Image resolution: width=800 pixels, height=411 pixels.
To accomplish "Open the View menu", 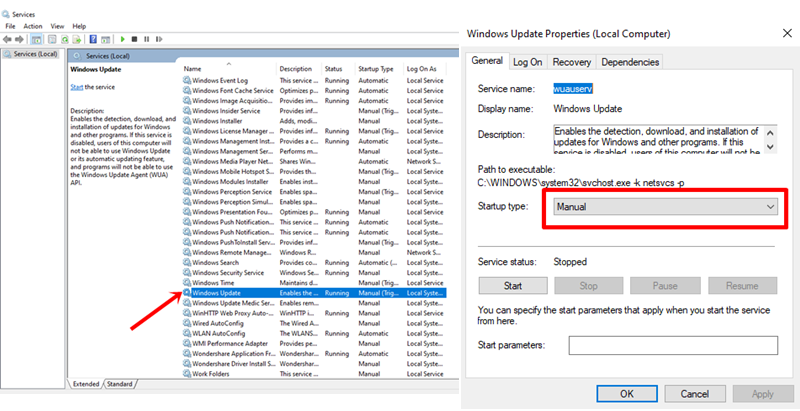I will 57,26.
